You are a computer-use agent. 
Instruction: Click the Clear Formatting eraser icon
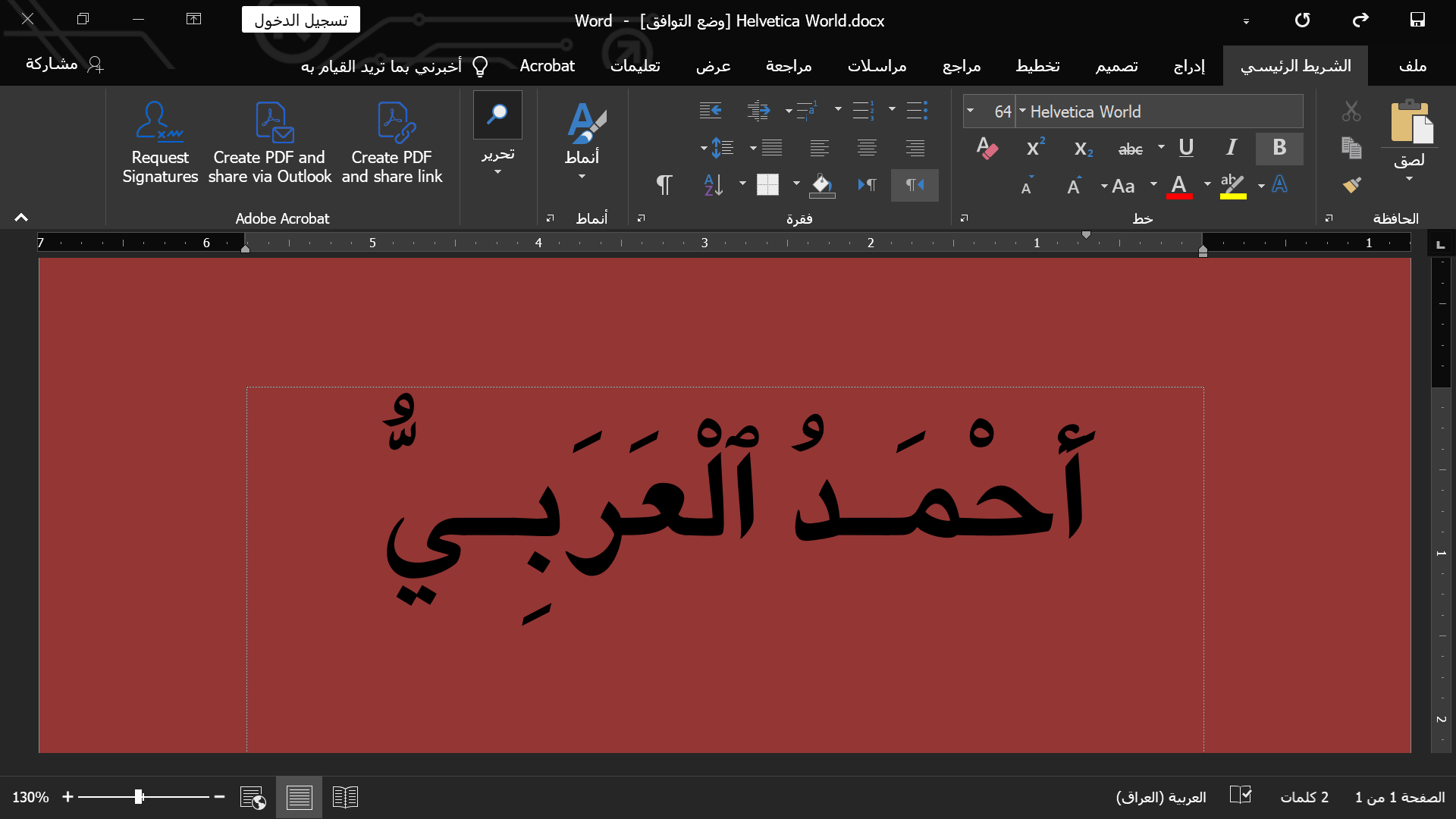coord(987,148)
